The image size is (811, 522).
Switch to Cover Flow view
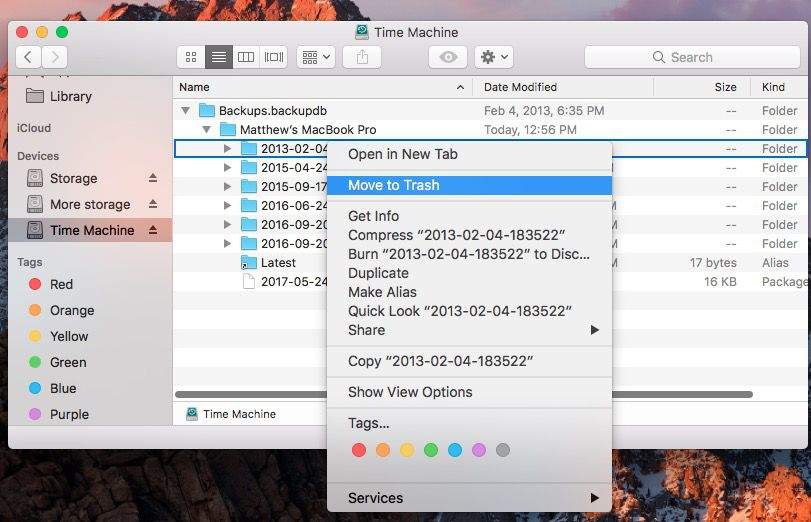274,57
